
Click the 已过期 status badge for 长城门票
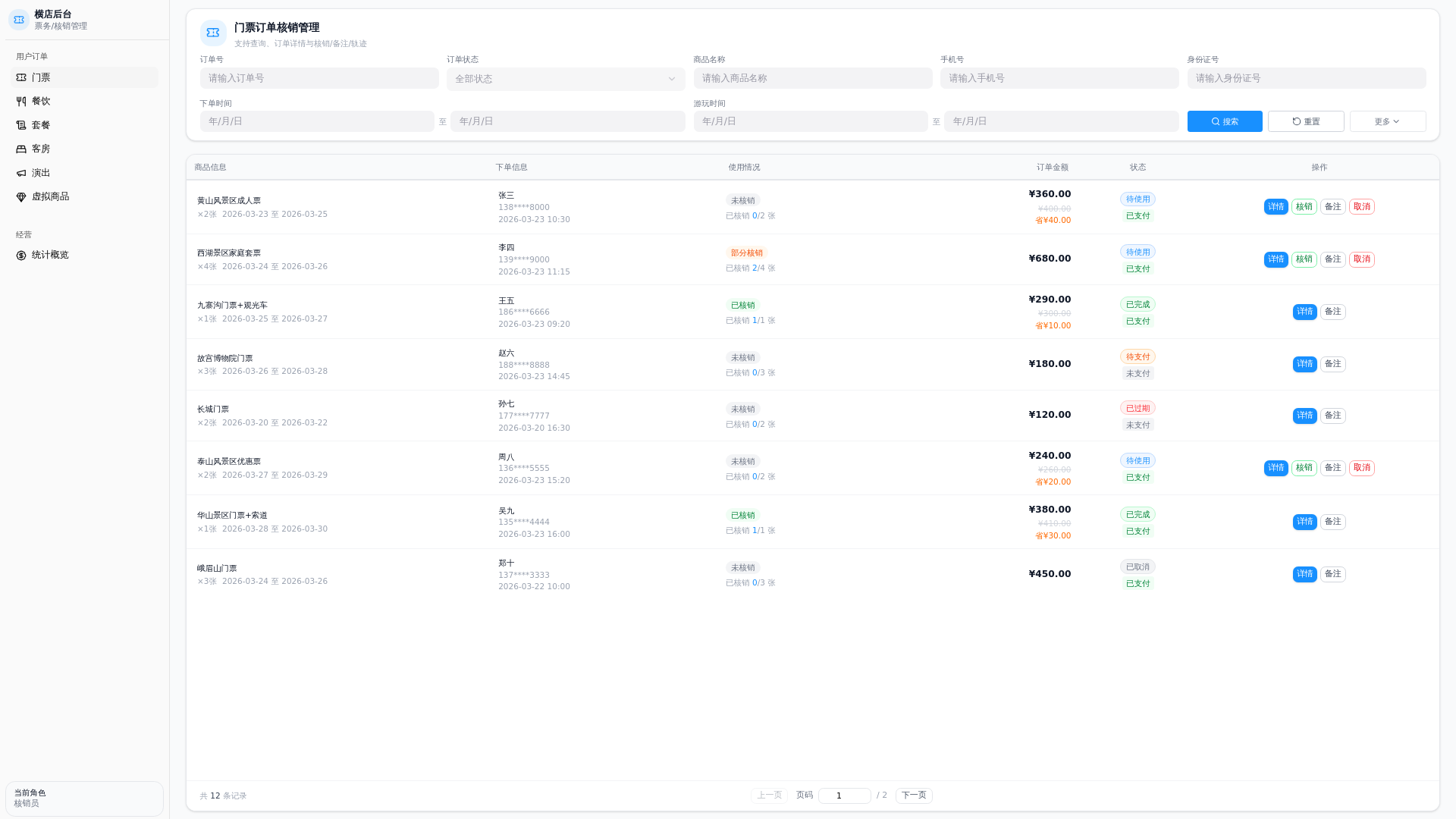click(x=1137, y=408)
